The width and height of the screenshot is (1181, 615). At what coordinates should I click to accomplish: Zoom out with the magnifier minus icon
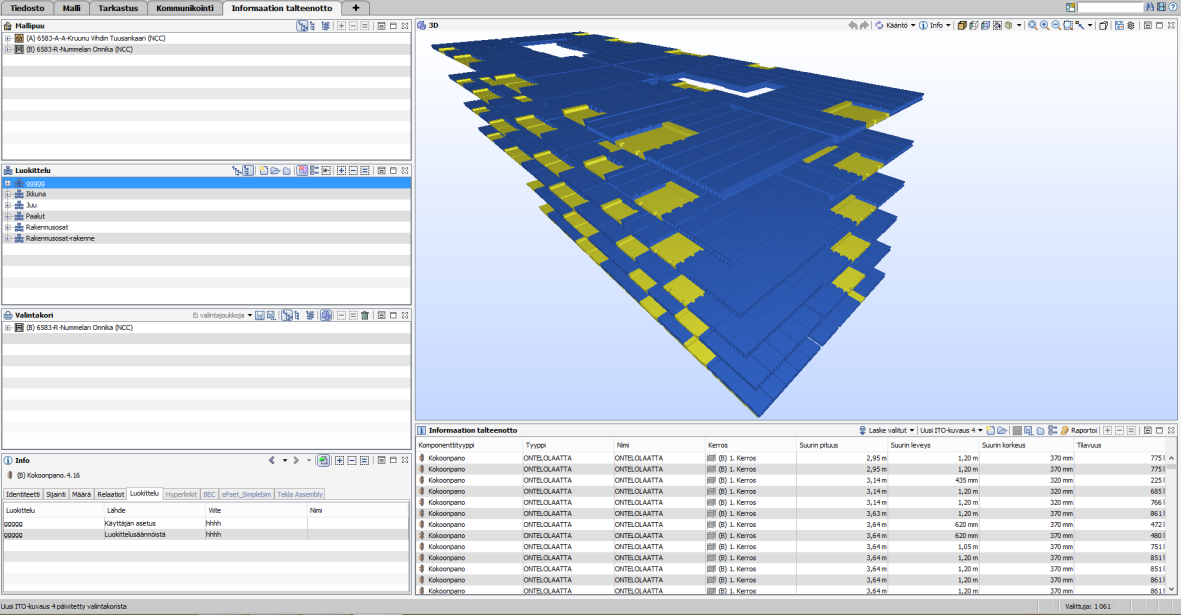point(1056,26)
